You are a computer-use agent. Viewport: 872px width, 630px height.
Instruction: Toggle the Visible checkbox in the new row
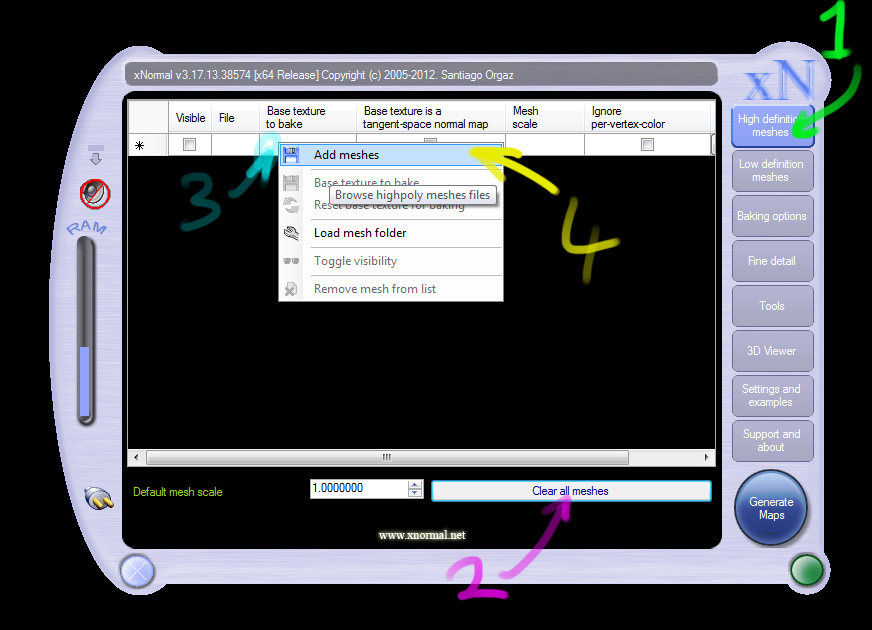click(190, 145)
